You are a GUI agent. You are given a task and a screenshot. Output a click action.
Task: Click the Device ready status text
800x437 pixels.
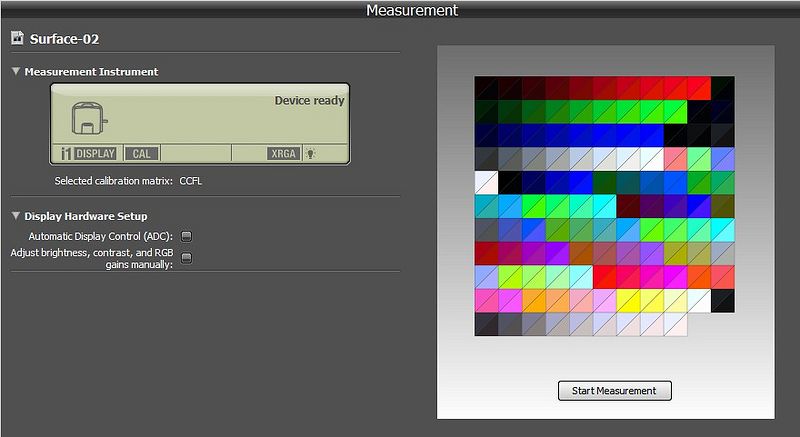(x=309, y=100)
